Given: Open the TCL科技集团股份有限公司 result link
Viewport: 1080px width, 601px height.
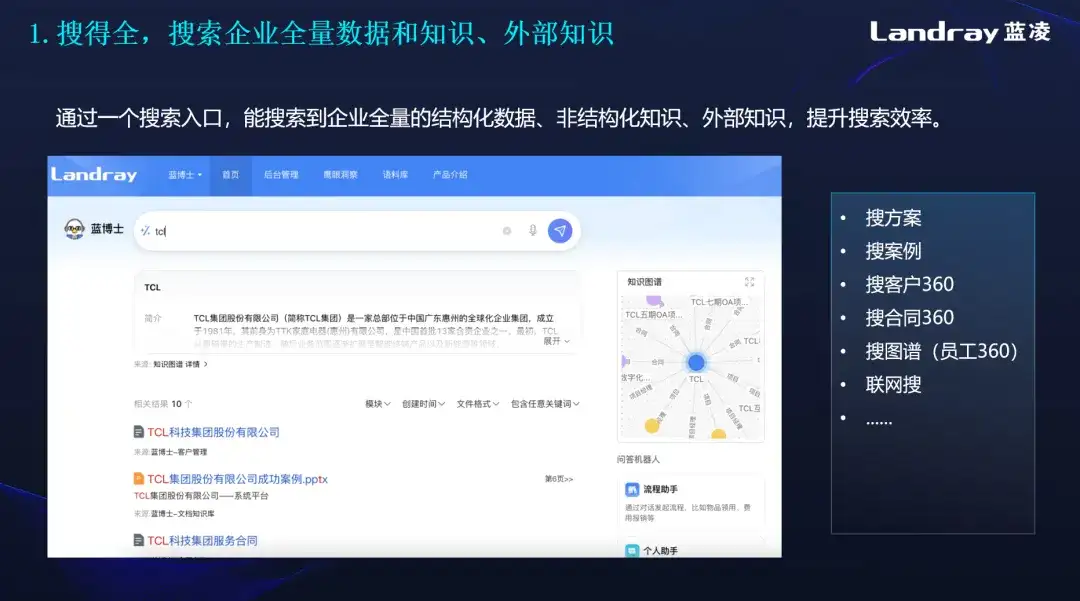Looking at the screenshot, I should (x=214, y=432).
